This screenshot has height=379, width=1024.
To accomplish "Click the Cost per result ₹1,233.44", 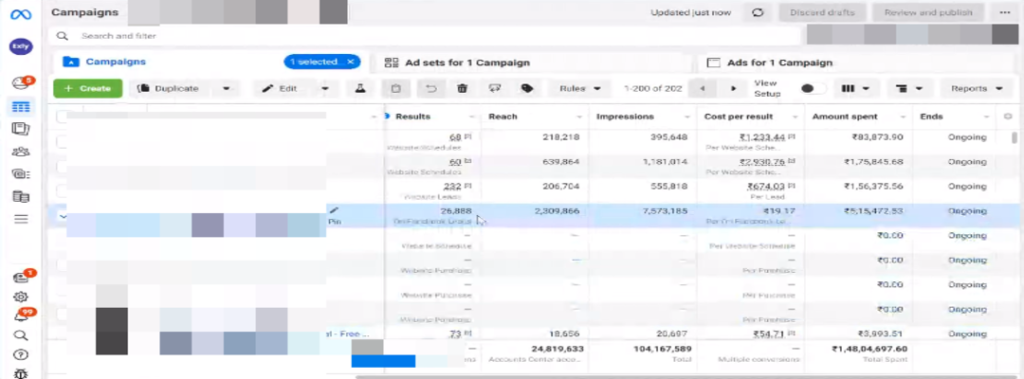I will pyautogui.click(x=761, y=137).
